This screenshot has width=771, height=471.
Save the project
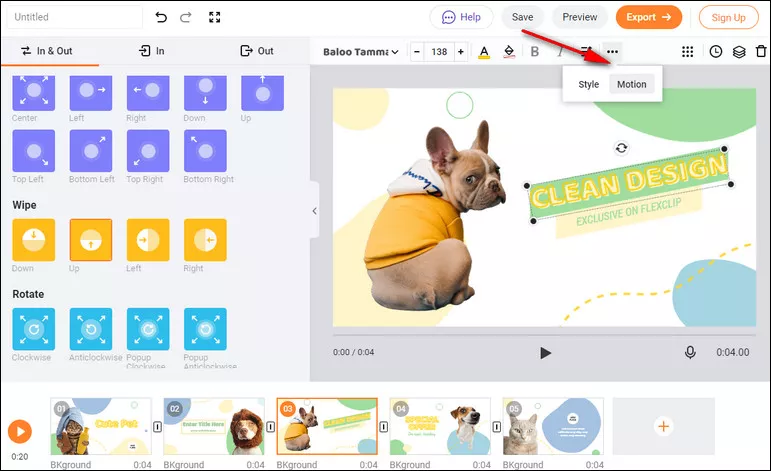click(522, 17)
